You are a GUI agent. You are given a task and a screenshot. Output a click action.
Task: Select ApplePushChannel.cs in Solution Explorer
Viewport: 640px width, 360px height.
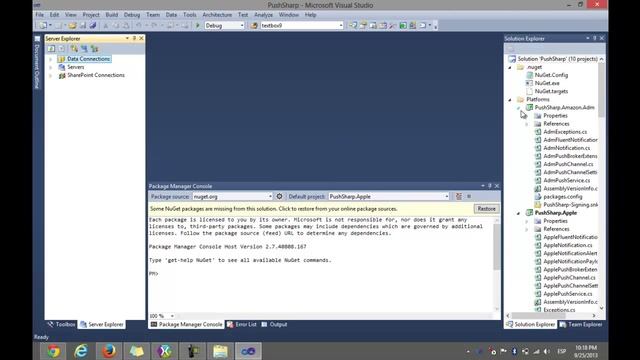click(569, 278)
